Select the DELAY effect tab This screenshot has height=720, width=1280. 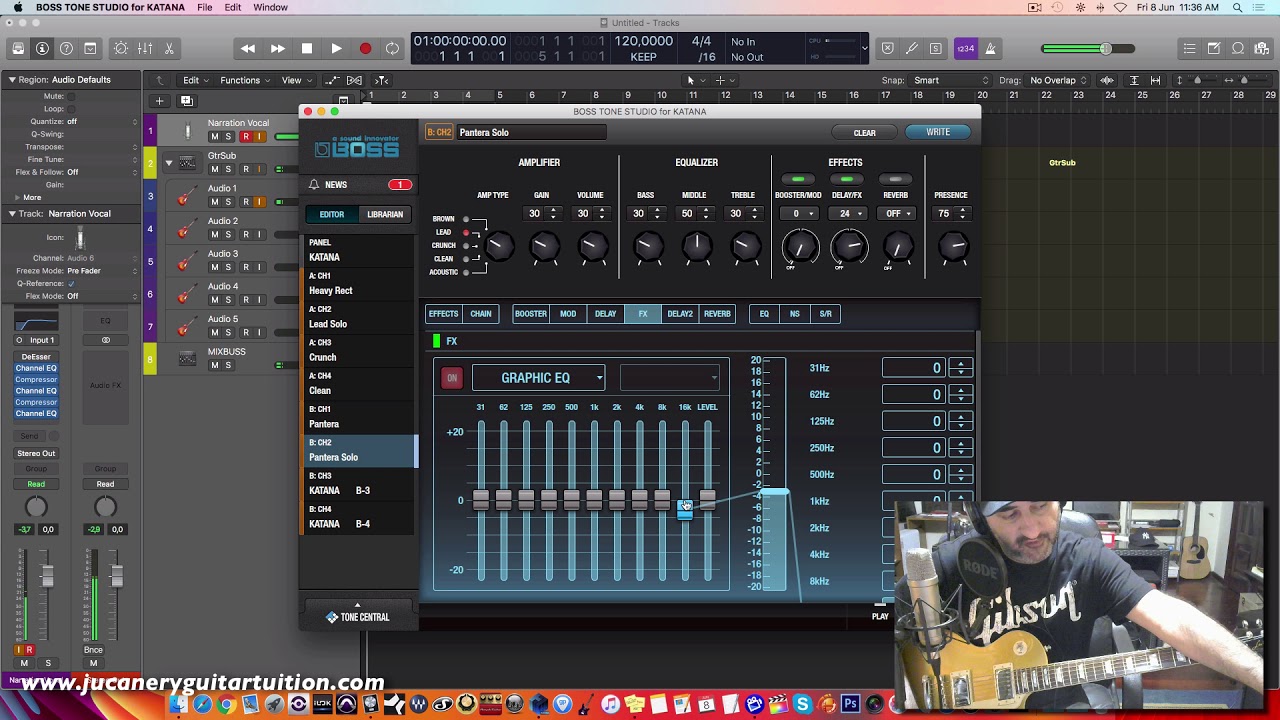pos(606,314)
